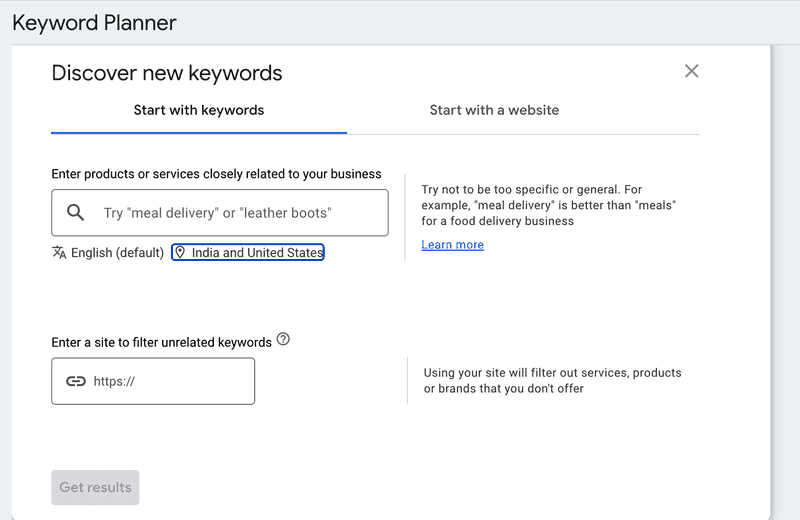Show help for site filter question mark
The image size is (800, 520).
click(283, 339)
